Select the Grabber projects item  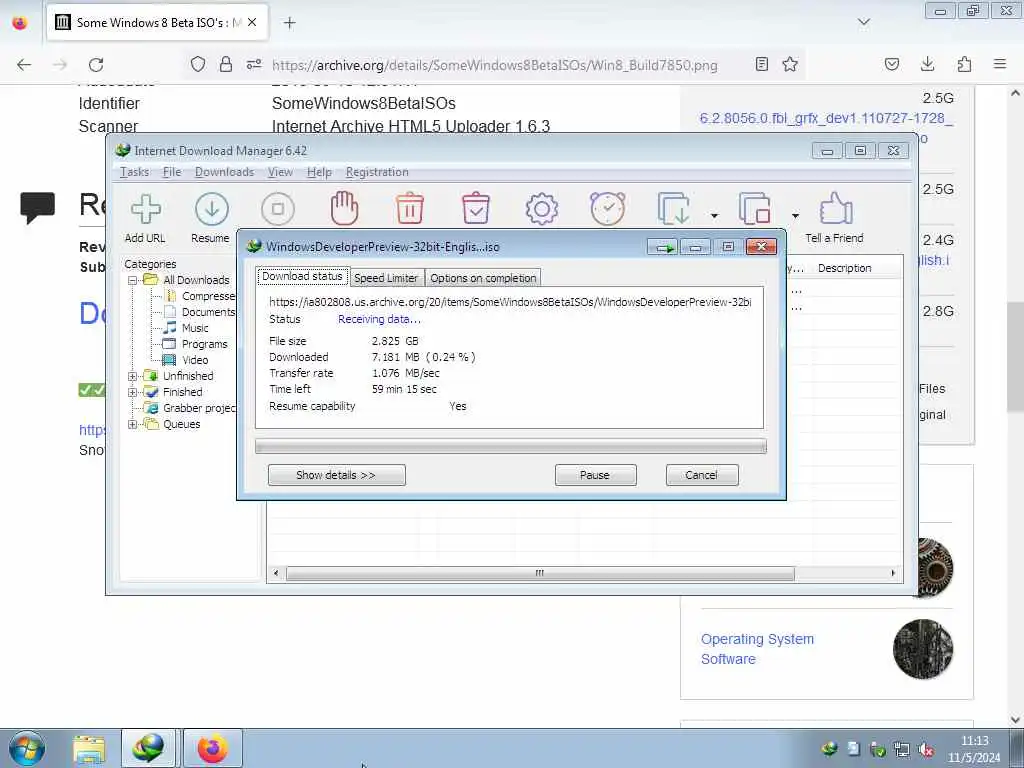pyautogui.click(x=199, y=408)
